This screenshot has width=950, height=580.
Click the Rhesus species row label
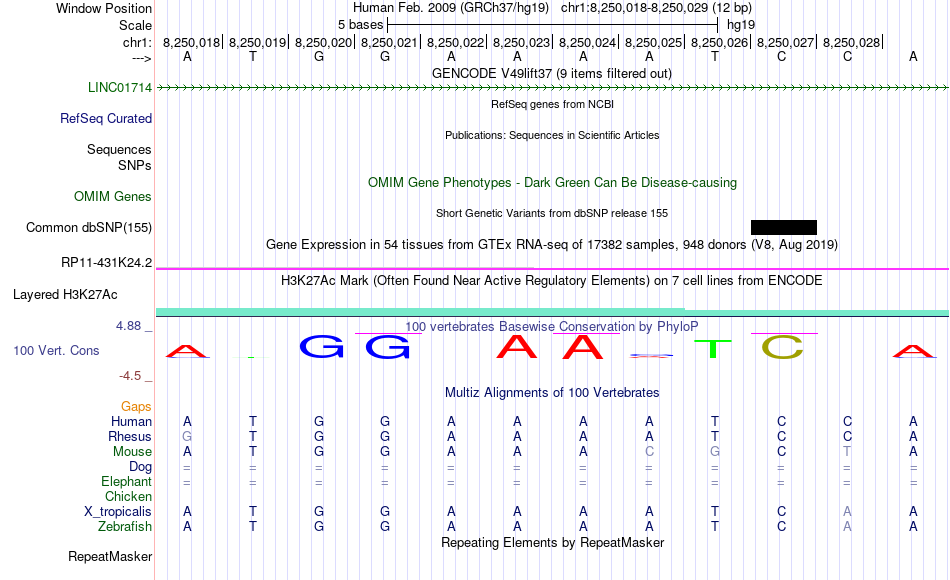pos(130,436)
